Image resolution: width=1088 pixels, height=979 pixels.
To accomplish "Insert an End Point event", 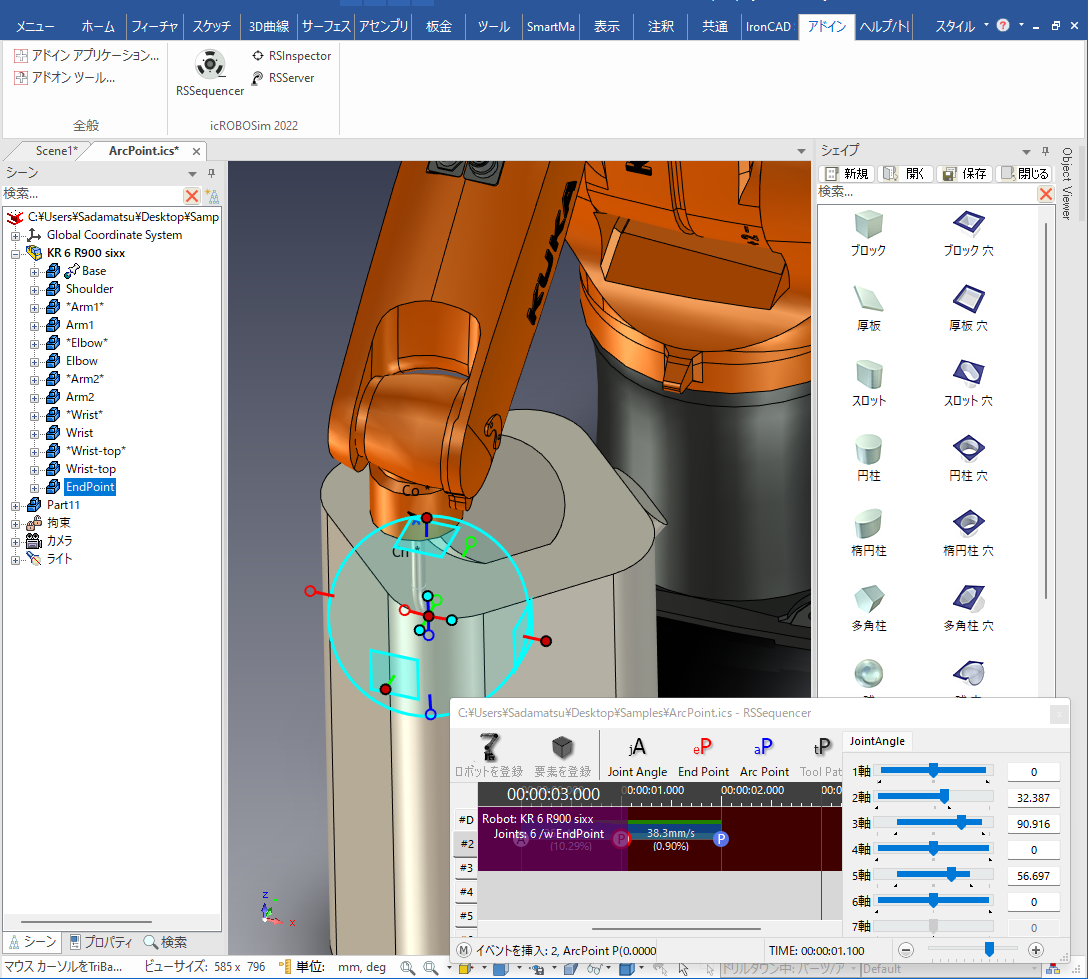I will (703, 754).
